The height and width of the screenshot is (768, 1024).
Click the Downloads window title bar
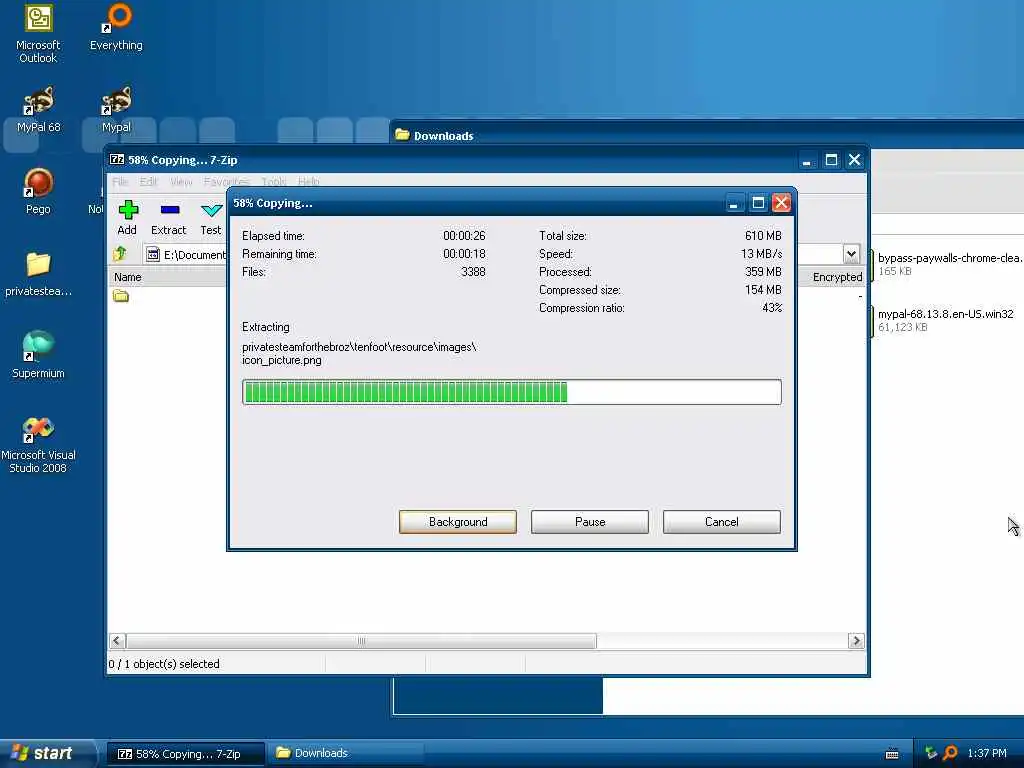coord(707,135)
